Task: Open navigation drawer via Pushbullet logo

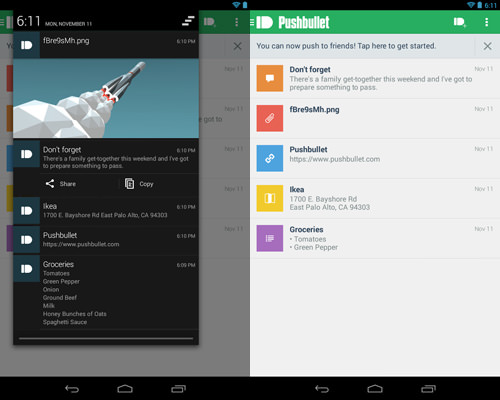Action: [x=262, y=22]
